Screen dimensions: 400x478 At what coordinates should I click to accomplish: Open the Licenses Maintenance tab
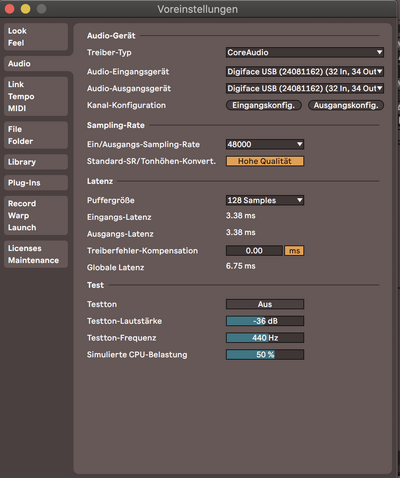pos(36,254)
